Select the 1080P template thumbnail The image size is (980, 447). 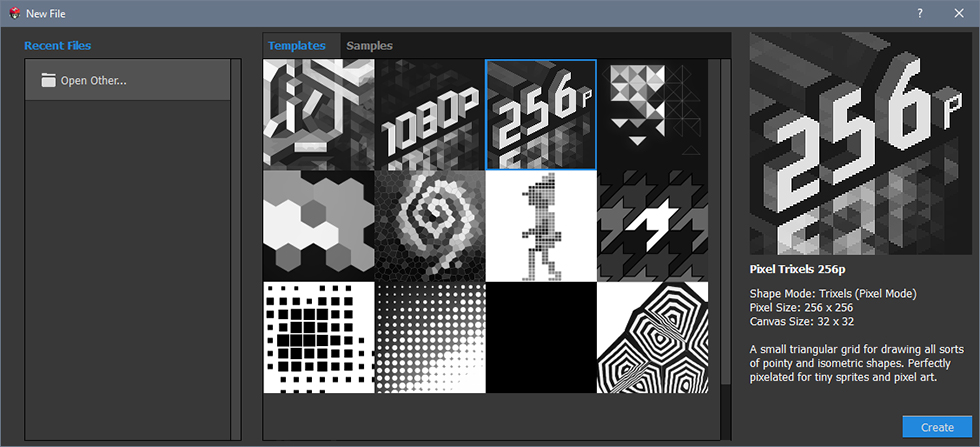click(430, 114)
